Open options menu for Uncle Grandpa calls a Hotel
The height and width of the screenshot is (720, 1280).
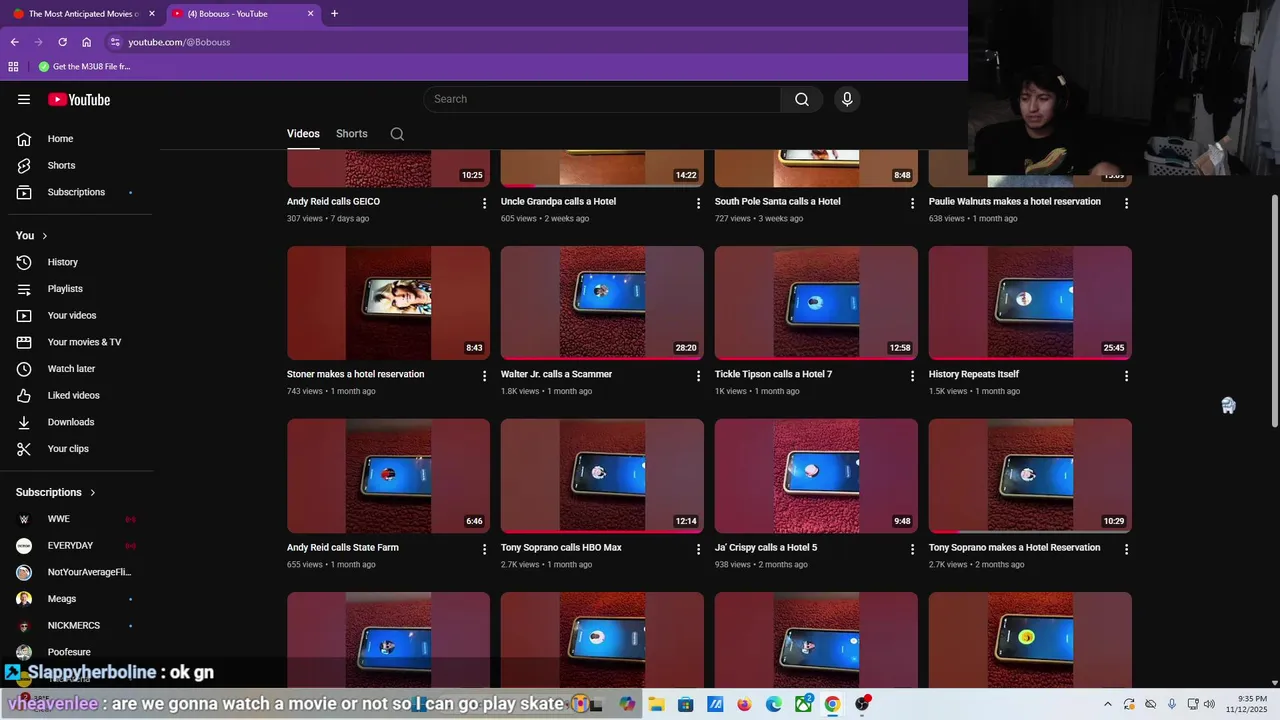pyautogui.click(x=698, y=203)
